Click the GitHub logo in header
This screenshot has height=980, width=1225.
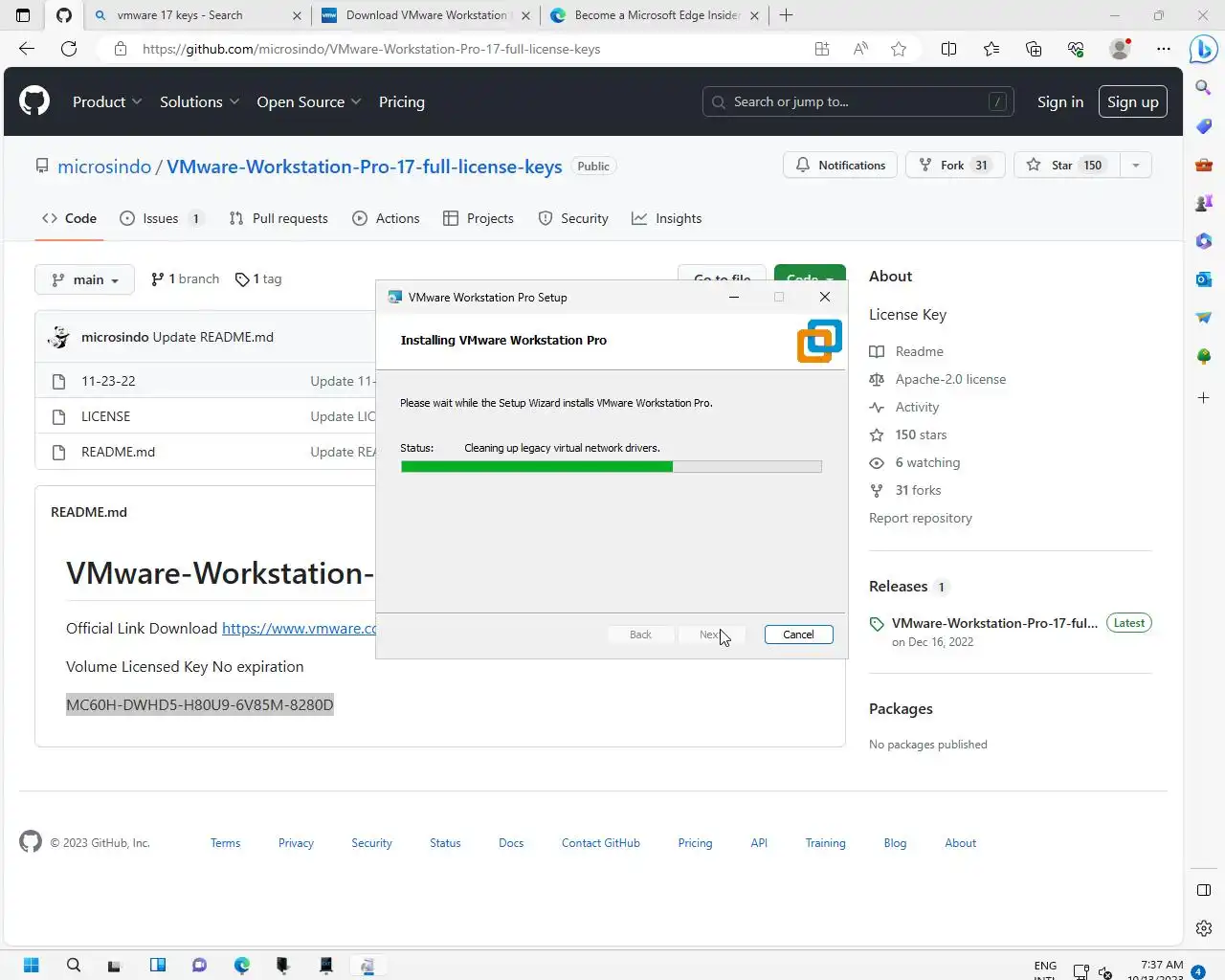34,101
